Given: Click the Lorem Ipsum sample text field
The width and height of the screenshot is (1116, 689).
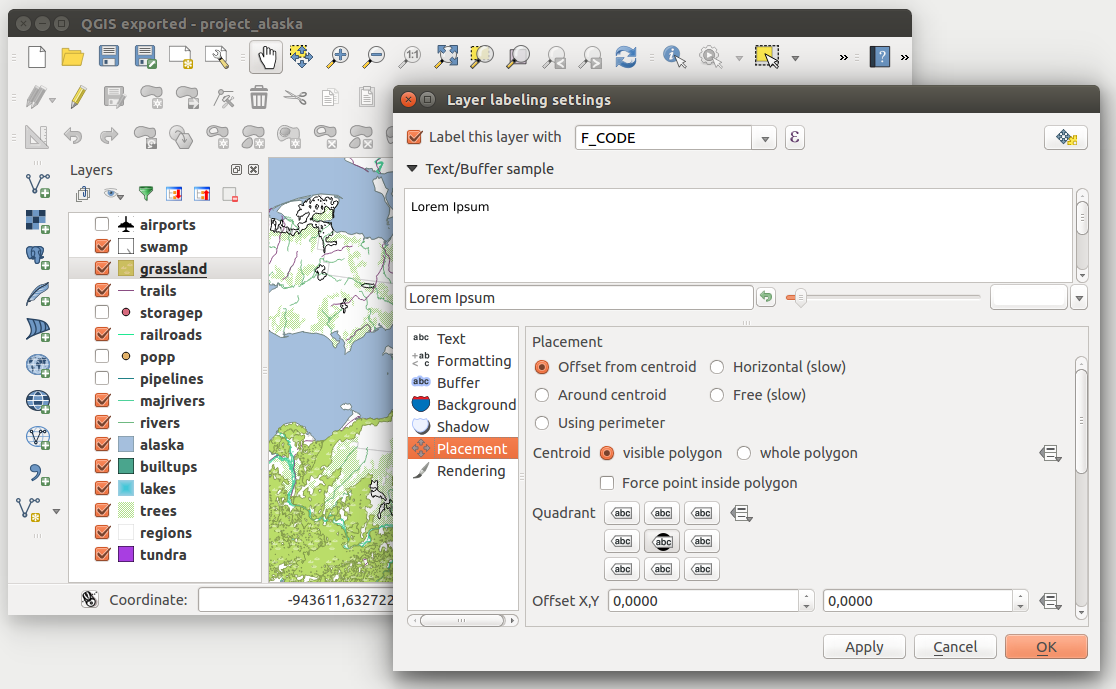Looking at the screenshot, I should 578,298.
